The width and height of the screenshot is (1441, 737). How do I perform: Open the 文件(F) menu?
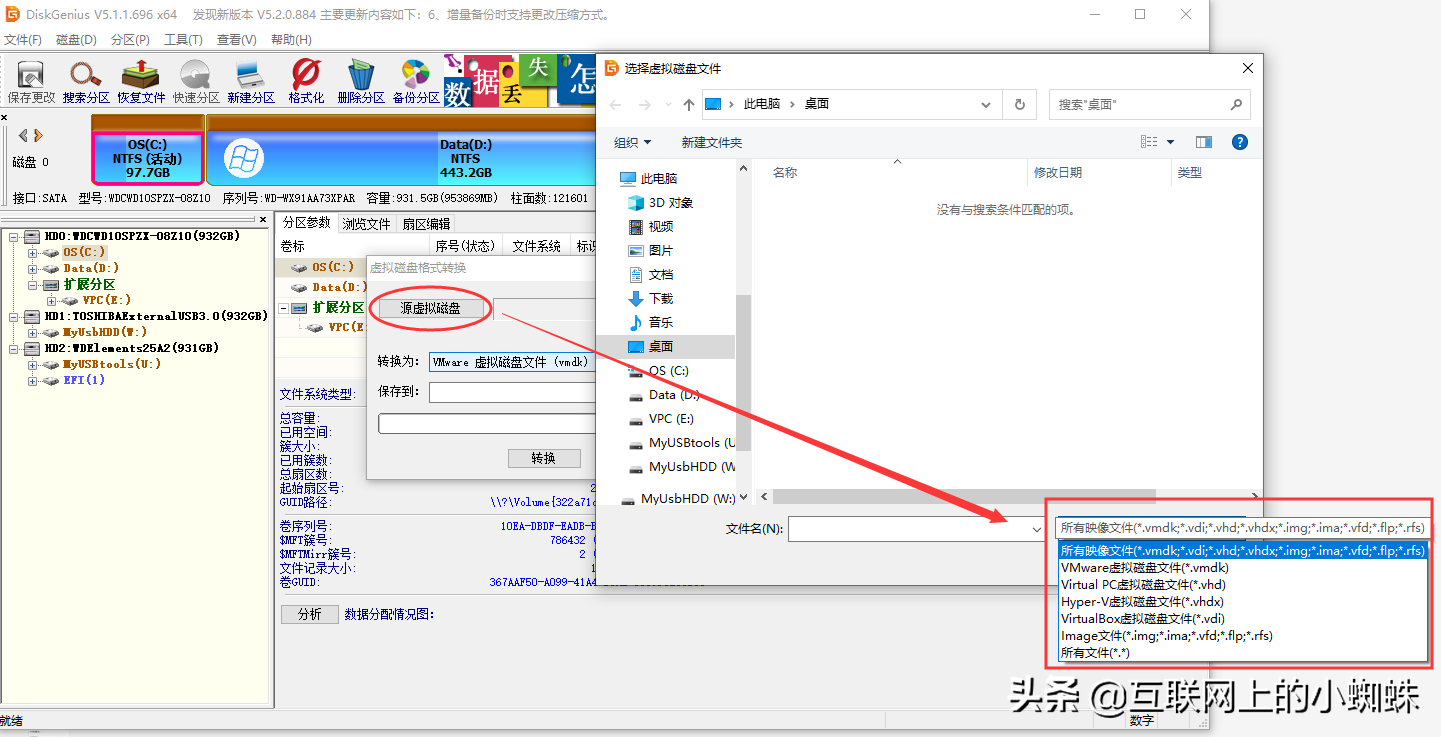(22, 40)
